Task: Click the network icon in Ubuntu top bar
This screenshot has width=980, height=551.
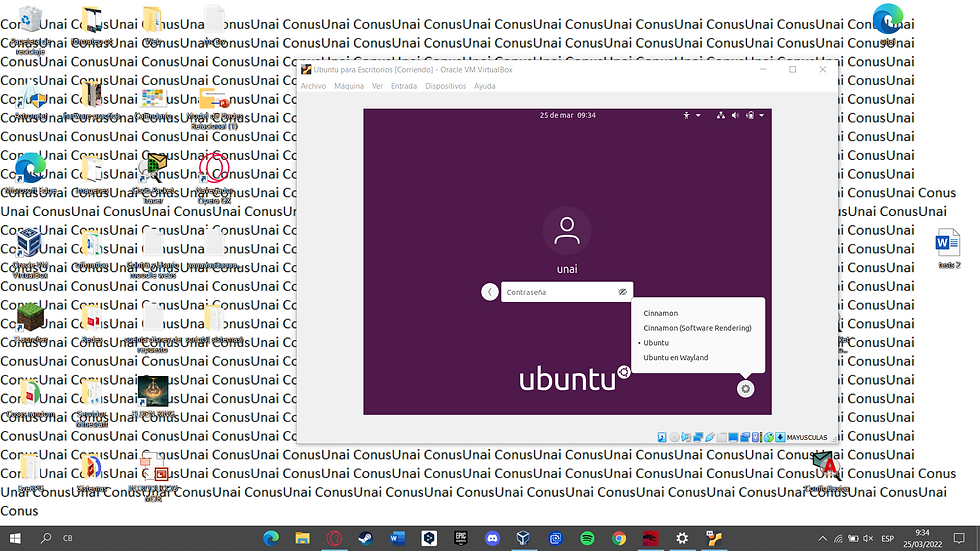Action: (721, 115)
